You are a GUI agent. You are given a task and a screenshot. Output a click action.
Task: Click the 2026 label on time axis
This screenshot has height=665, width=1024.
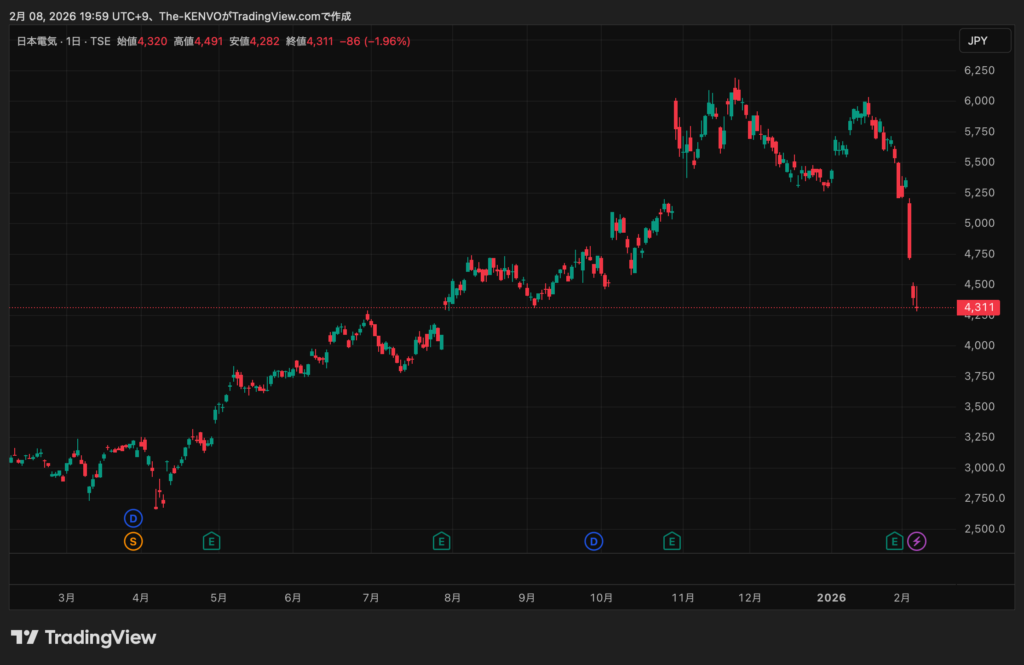click(831, 598)
